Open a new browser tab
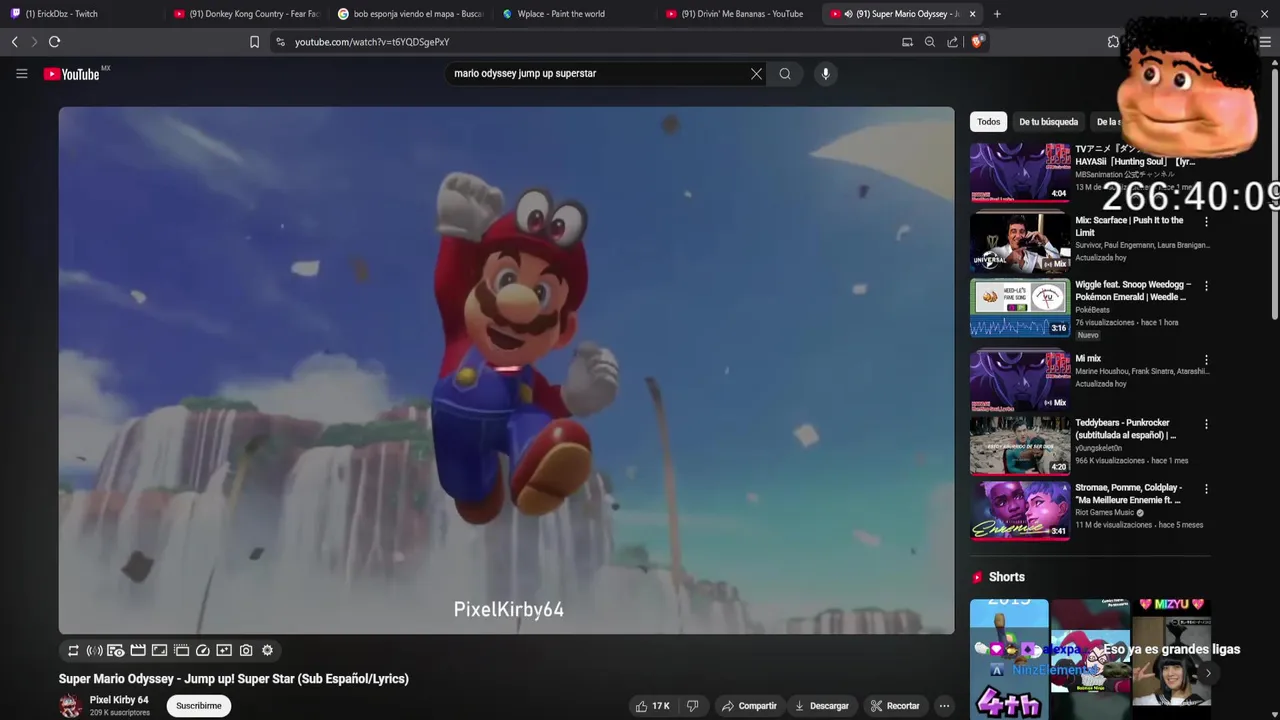1280x720 pixels. [997, 14]
